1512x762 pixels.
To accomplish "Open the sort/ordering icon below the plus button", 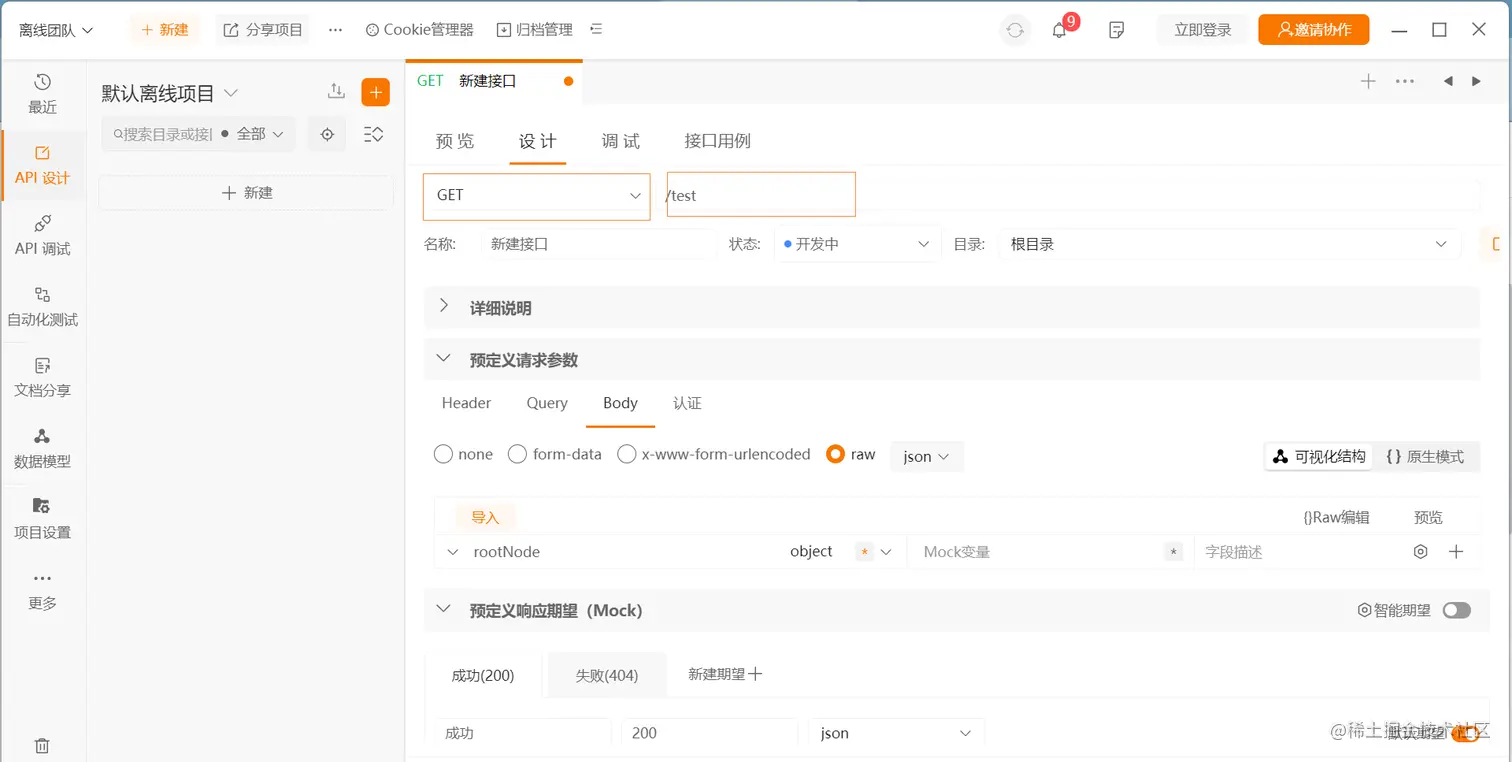I will 373,133.
